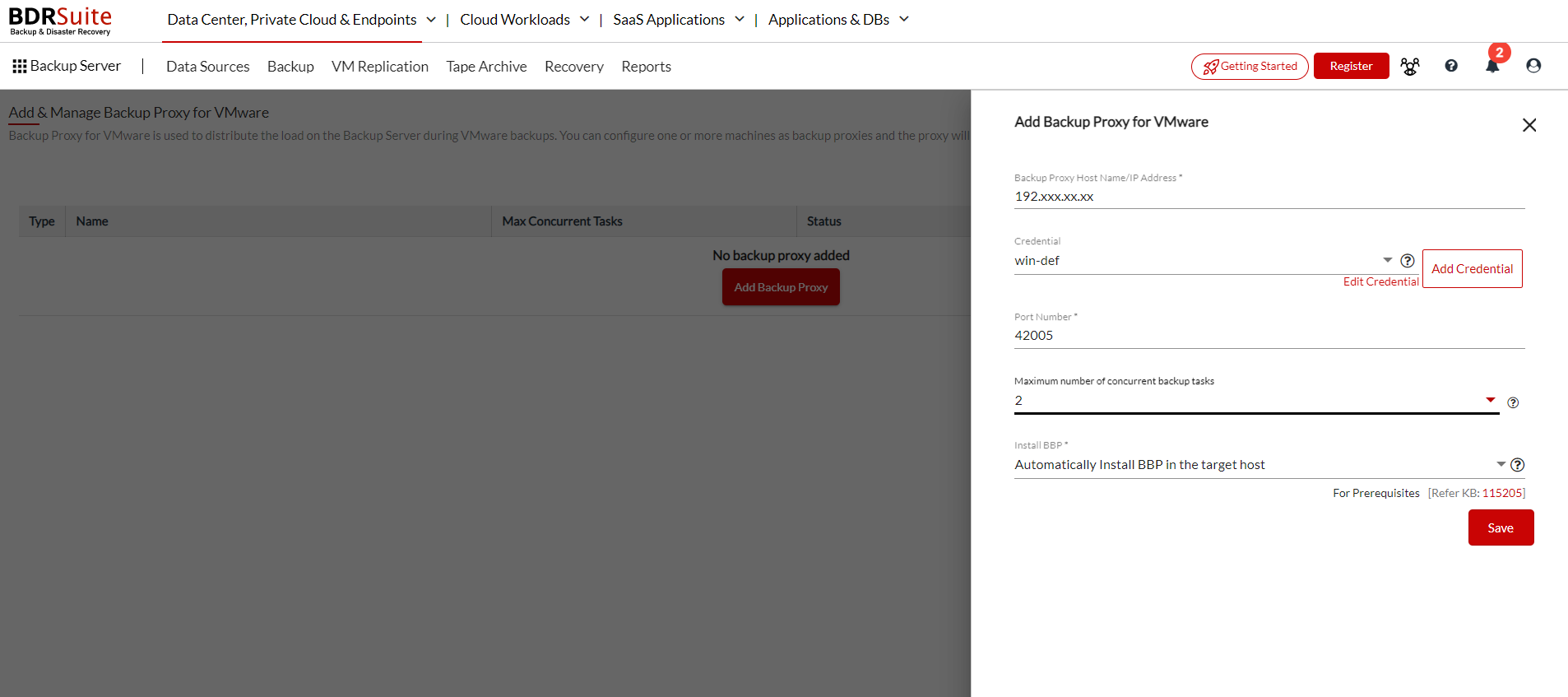The width and height of the screenshot is (1568, 697).
Task: Click the Getting Started button
Action: pyautogui.click(x=1250, y=67)
